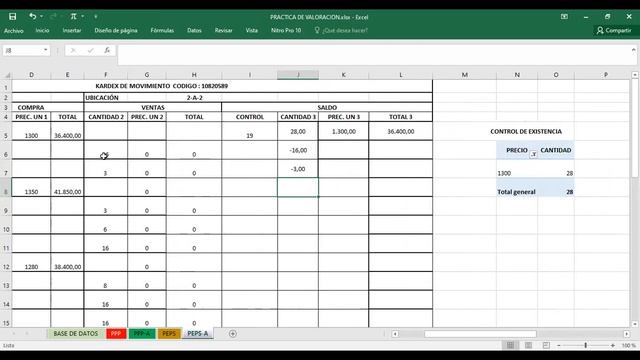Switch to the red PPP sheet tab
Screen dimensions: 640x360
pyautogui.click(x=116, y=333)
